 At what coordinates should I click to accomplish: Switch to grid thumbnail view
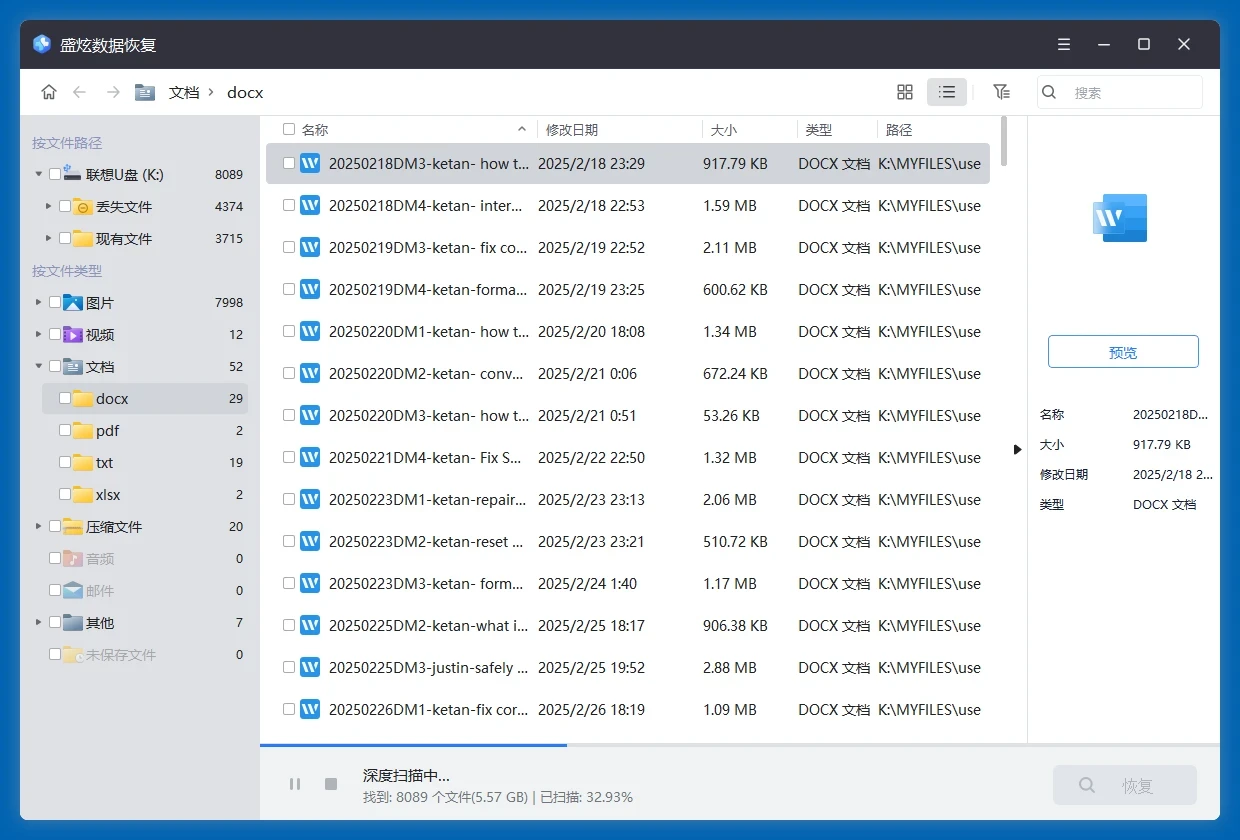click(905, 92)
